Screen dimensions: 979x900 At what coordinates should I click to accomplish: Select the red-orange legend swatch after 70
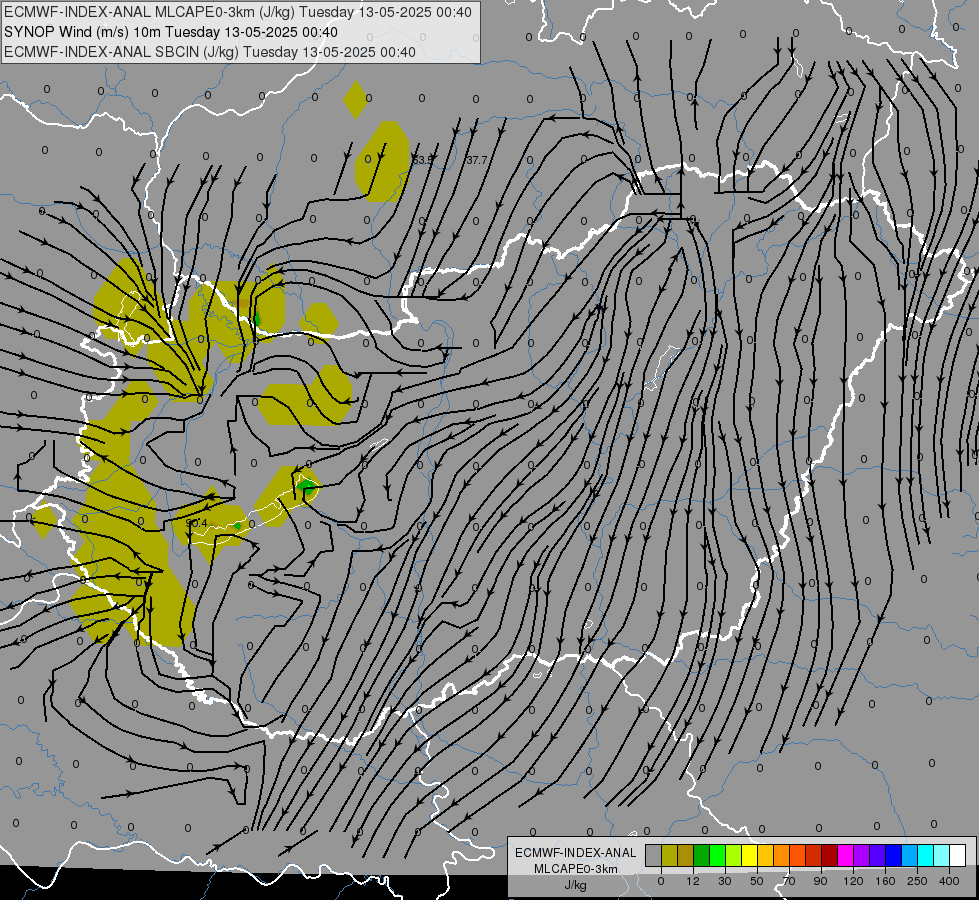pos(797,855)
